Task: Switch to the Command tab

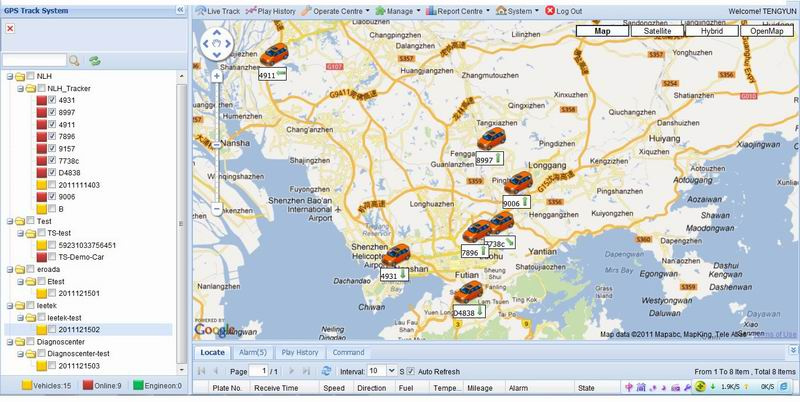Action: click(x=348, y=353)
